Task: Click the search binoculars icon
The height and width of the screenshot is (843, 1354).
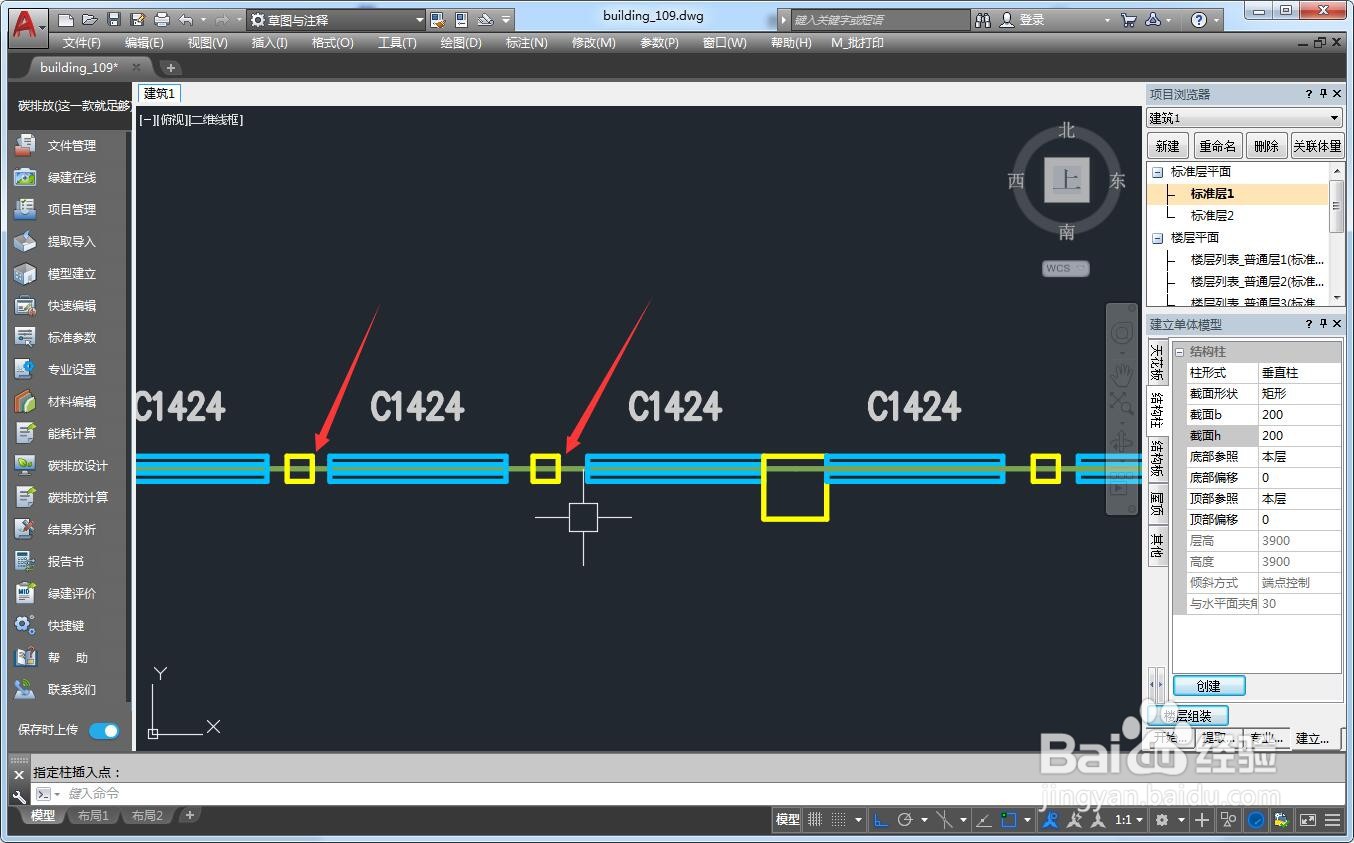Action: pos(983,20)
